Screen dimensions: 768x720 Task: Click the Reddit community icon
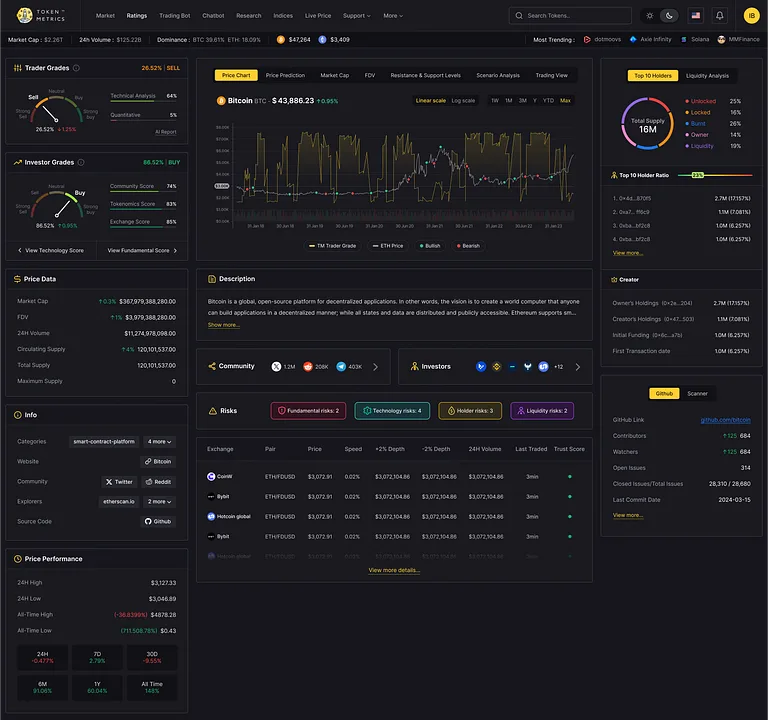click(308, 366)
